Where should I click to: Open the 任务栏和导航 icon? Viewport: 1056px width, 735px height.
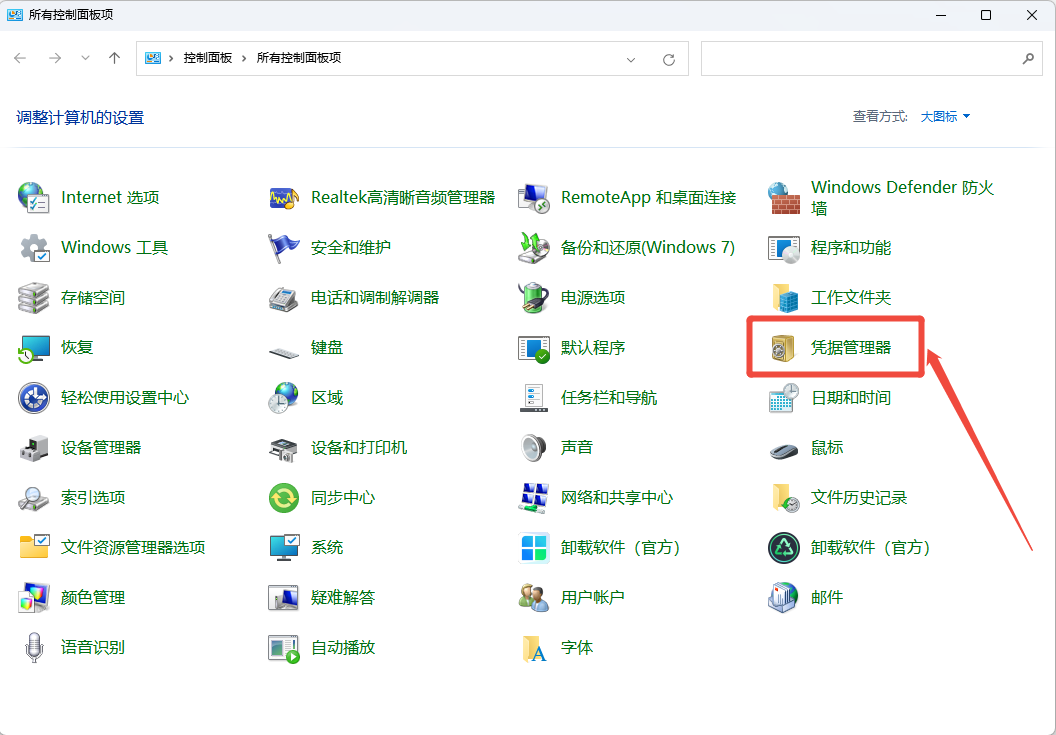(x=533, y=397)
